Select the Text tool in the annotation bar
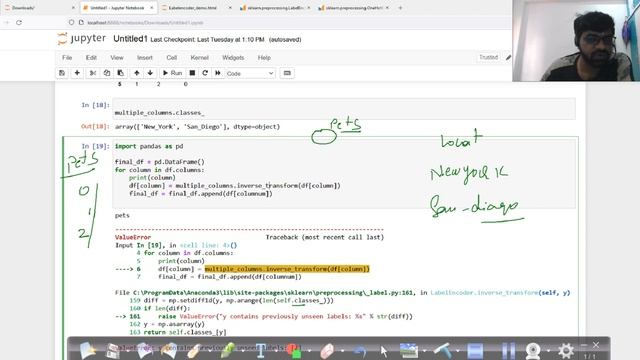The image size is (640, 360). [x=261, y=350]
